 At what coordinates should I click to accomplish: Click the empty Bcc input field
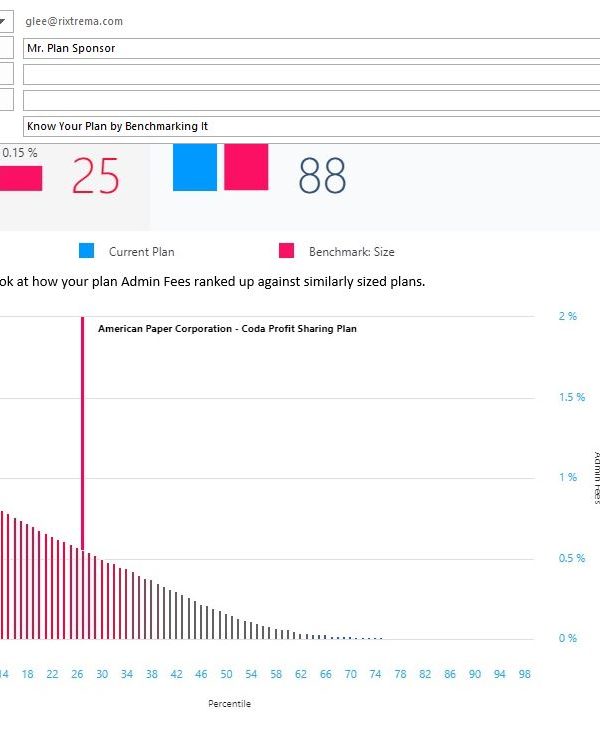[x=300, y=100]
